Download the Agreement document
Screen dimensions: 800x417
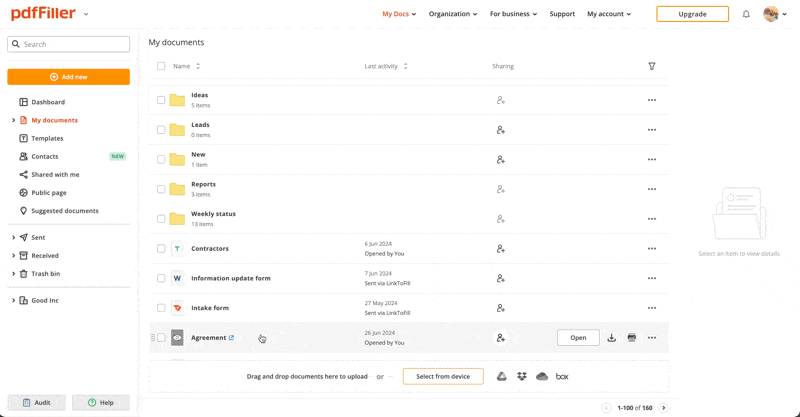click(x=612, y=338)
